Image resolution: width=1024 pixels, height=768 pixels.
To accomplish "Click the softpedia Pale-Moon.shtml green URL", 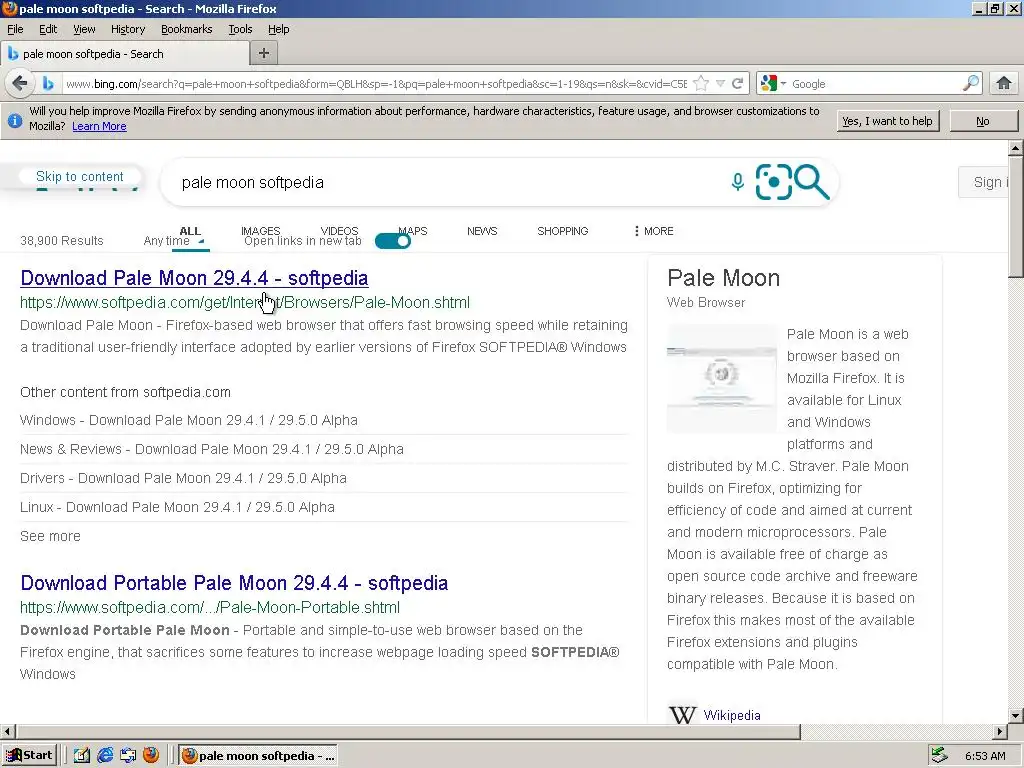I will click(x=245, y=302).
